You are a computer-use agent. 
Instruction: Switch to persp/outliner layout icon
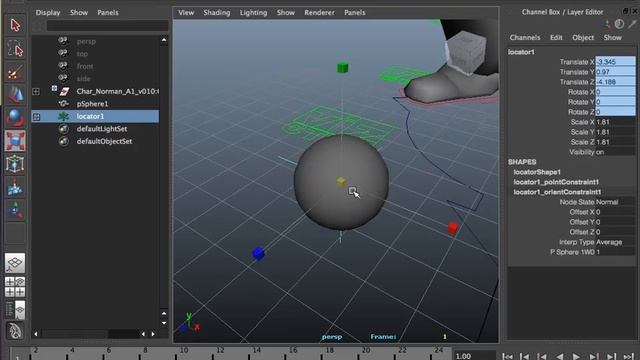[x=15, y=310]
